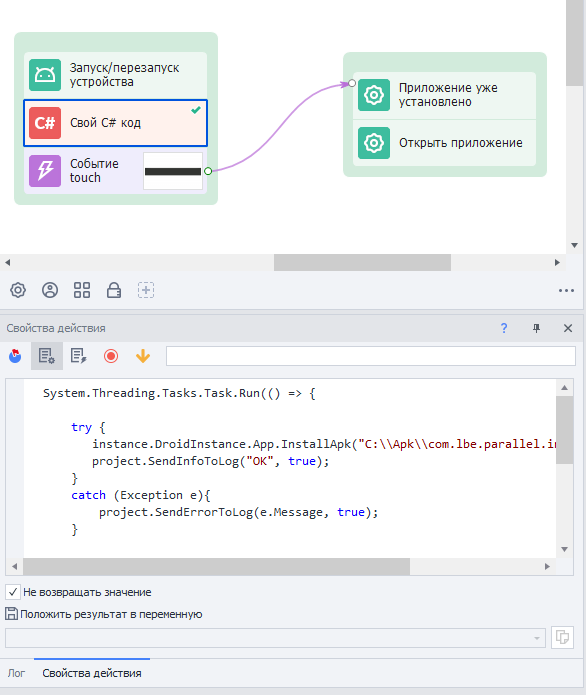The image size is (586, 695).
Task: Expand the result variable dropdown
Action: pyautogui.click(x=537, y=638)
